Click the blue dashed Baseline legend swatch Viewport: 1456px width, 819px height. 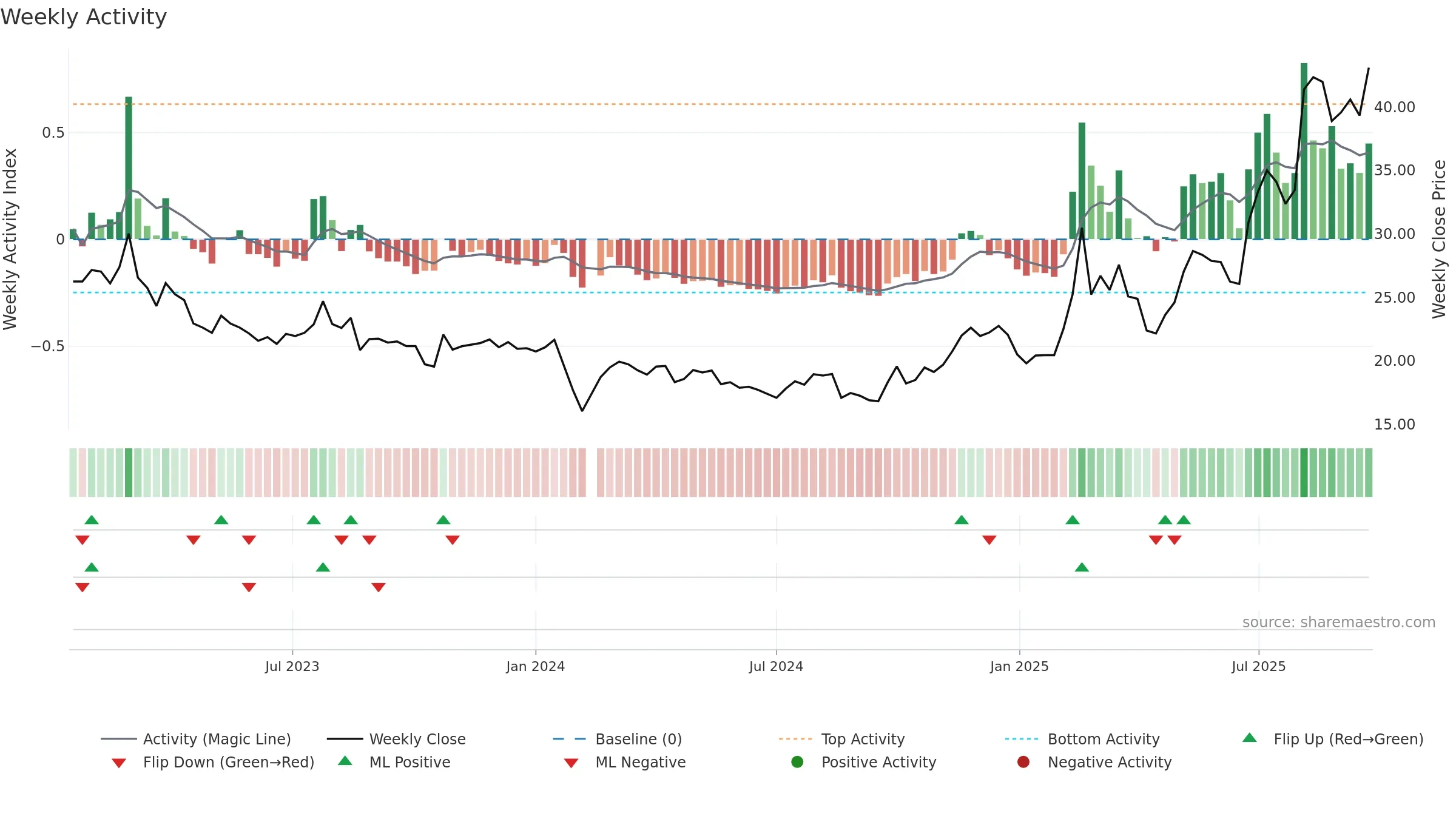tap(569, 739)
